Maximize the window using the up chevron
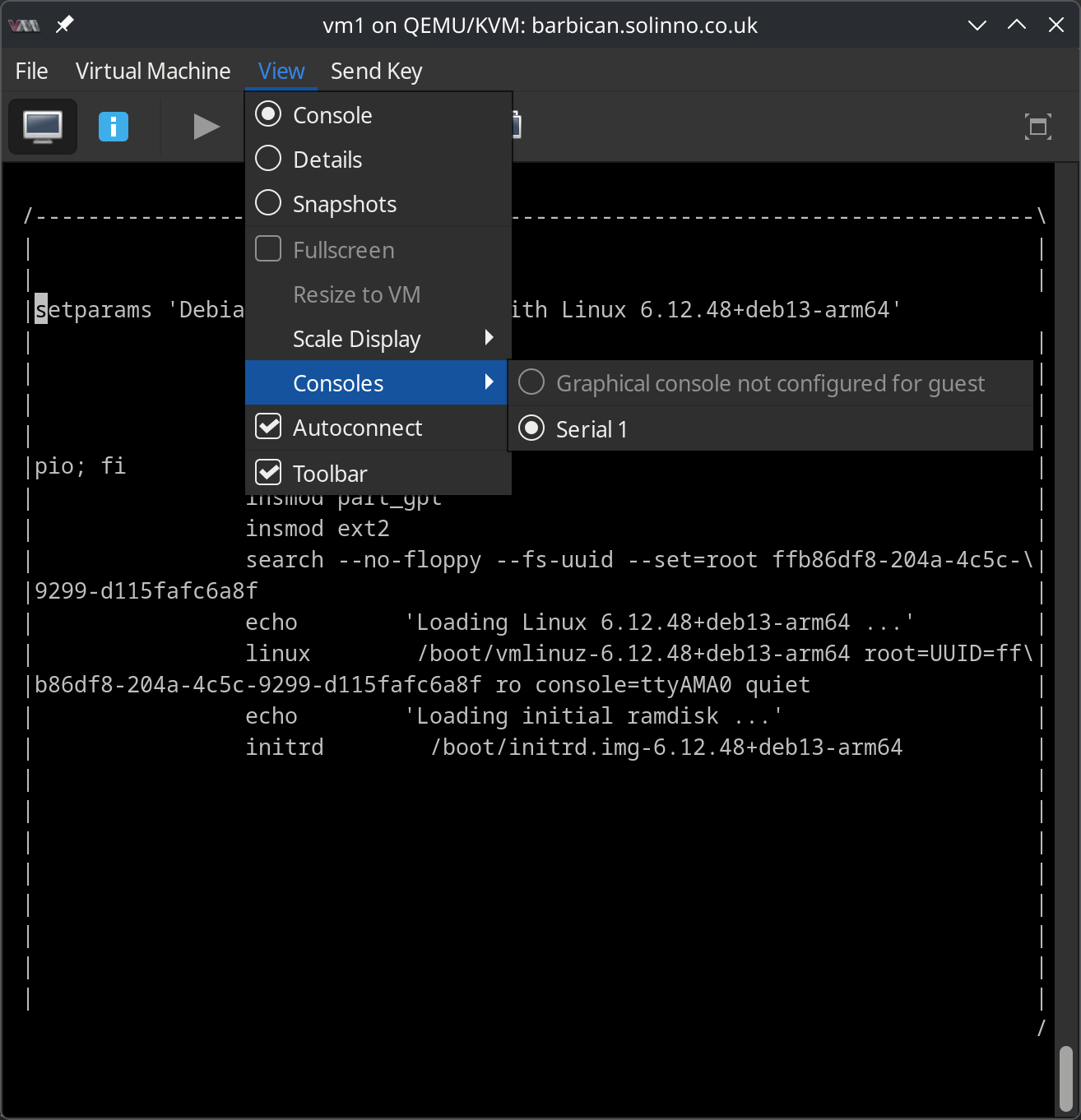The image size is (1081, 1120). click(1016, 25)
